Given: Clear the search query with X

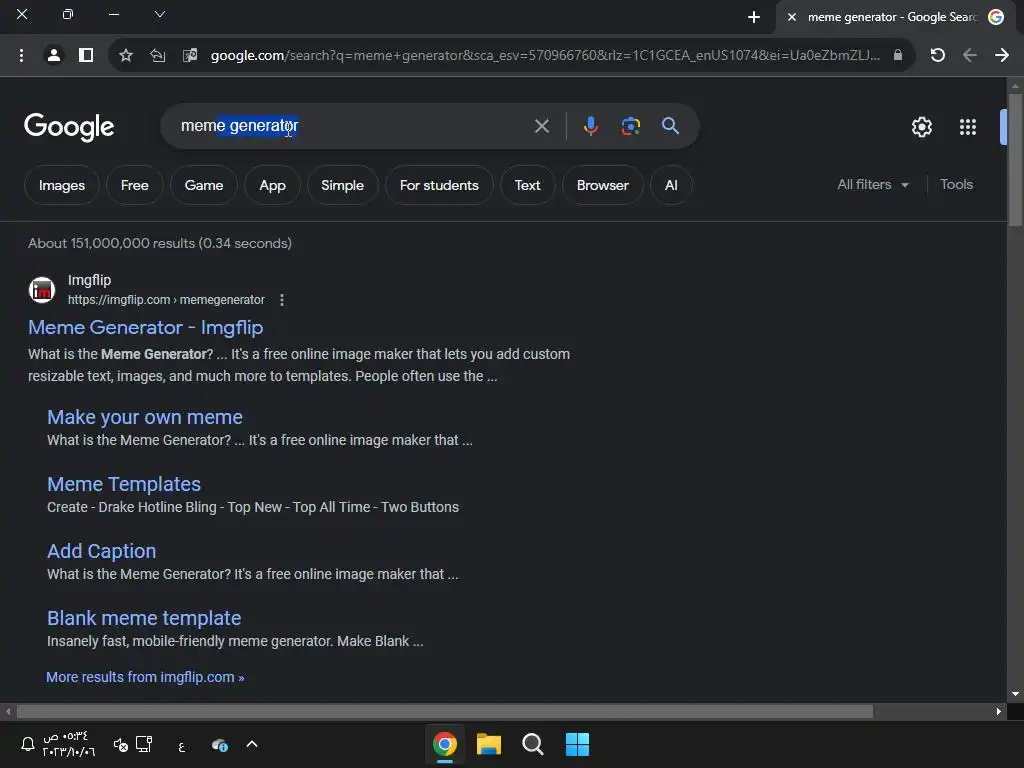Looking at the screenshot, I should tap(541, 126).
